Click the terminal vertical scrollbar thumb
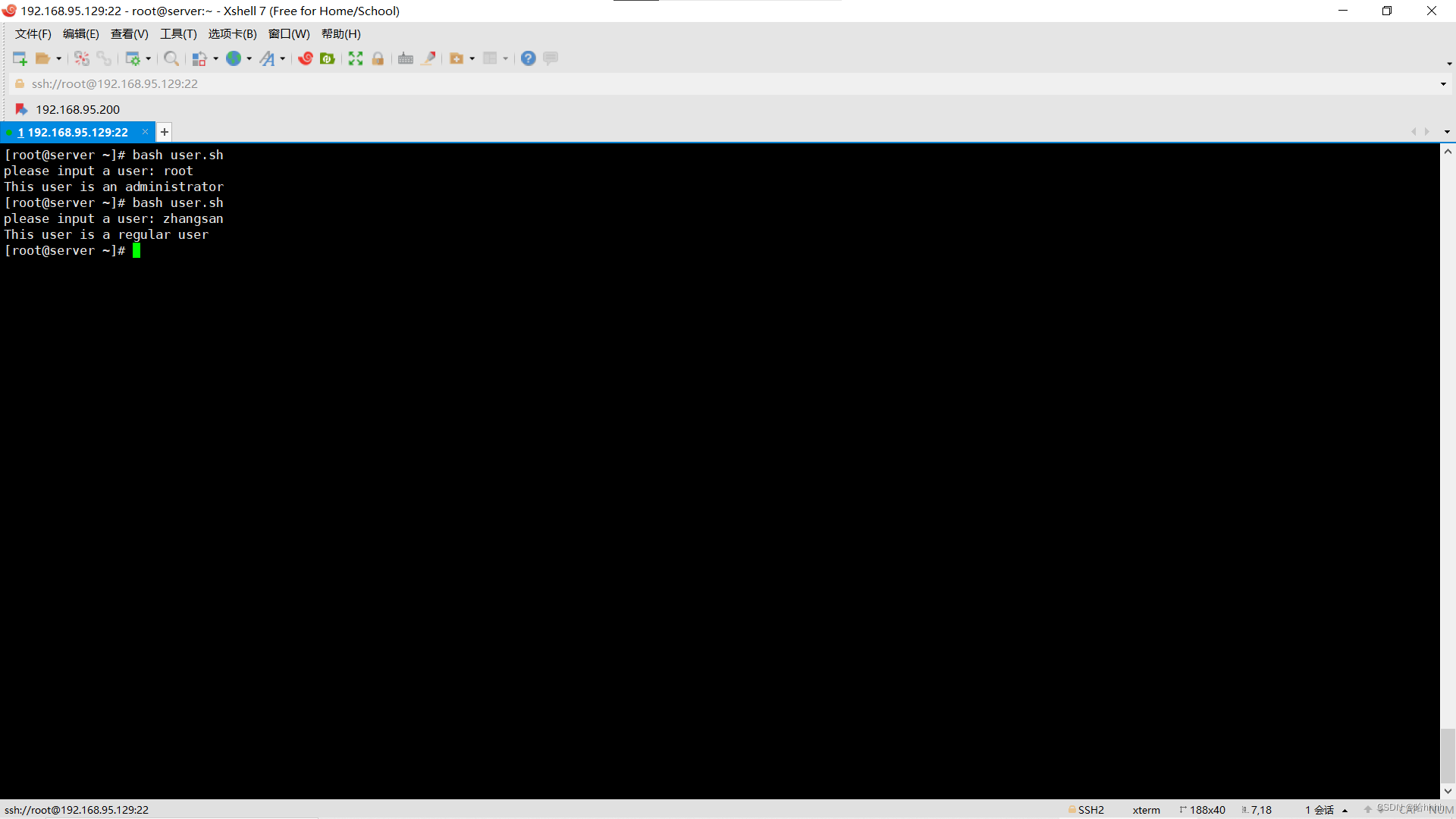This screenshot has width=1456, height=819. pos(1448,755)
